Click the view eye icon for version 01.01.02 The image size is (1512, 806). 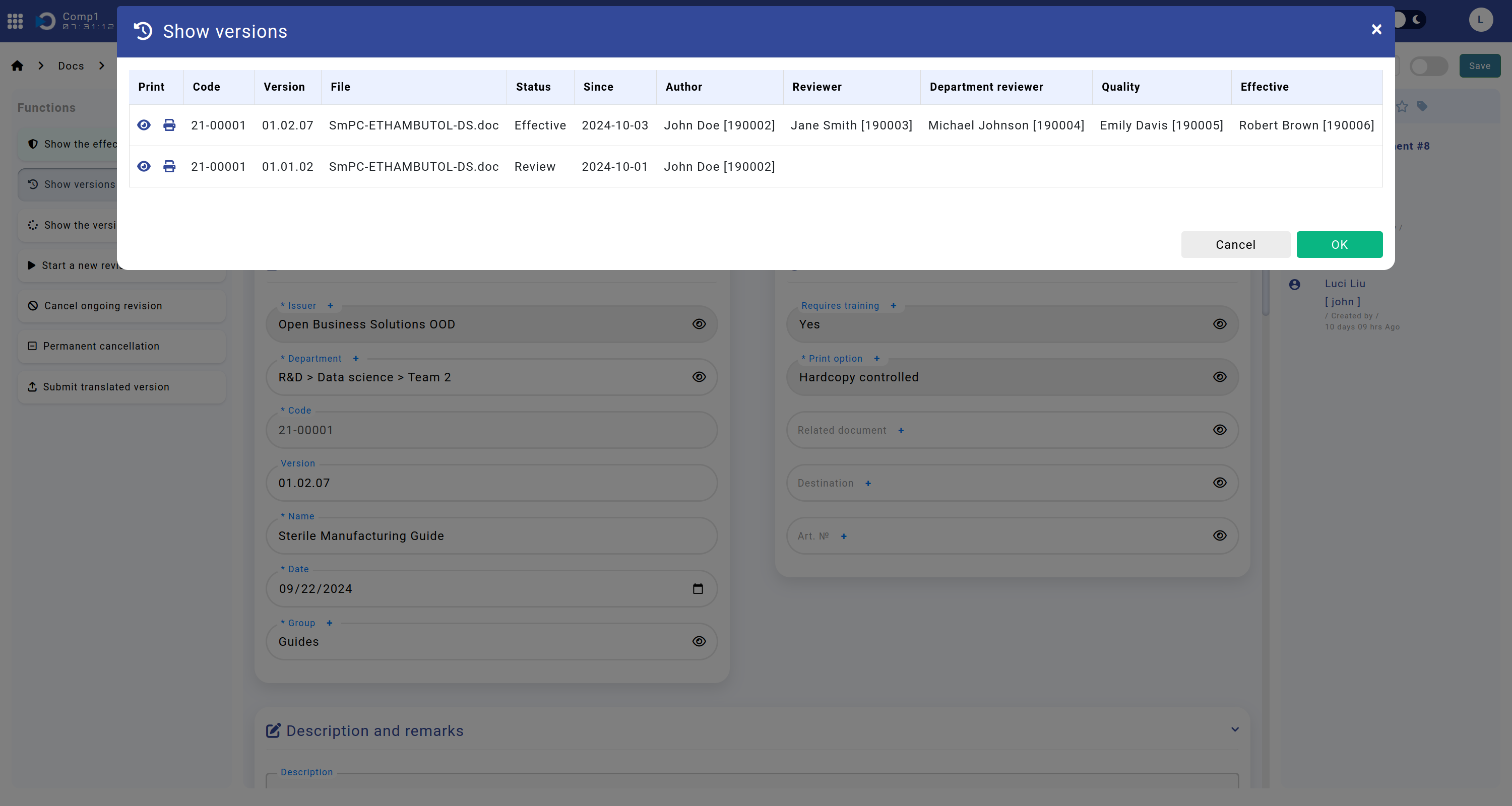[144, 166]
